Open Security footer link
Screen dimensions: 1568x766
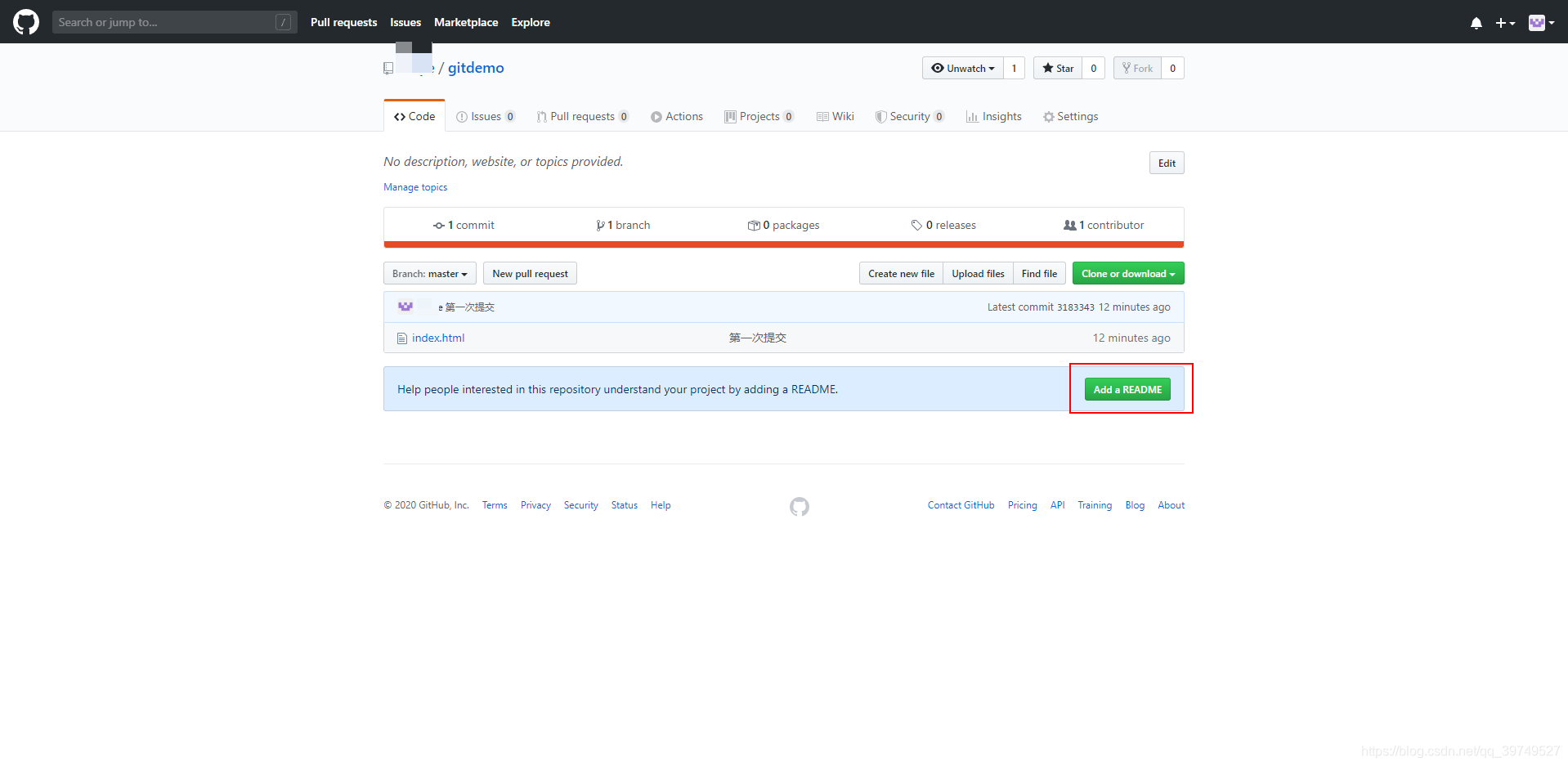pyautogui.click(x=580, y=505)
